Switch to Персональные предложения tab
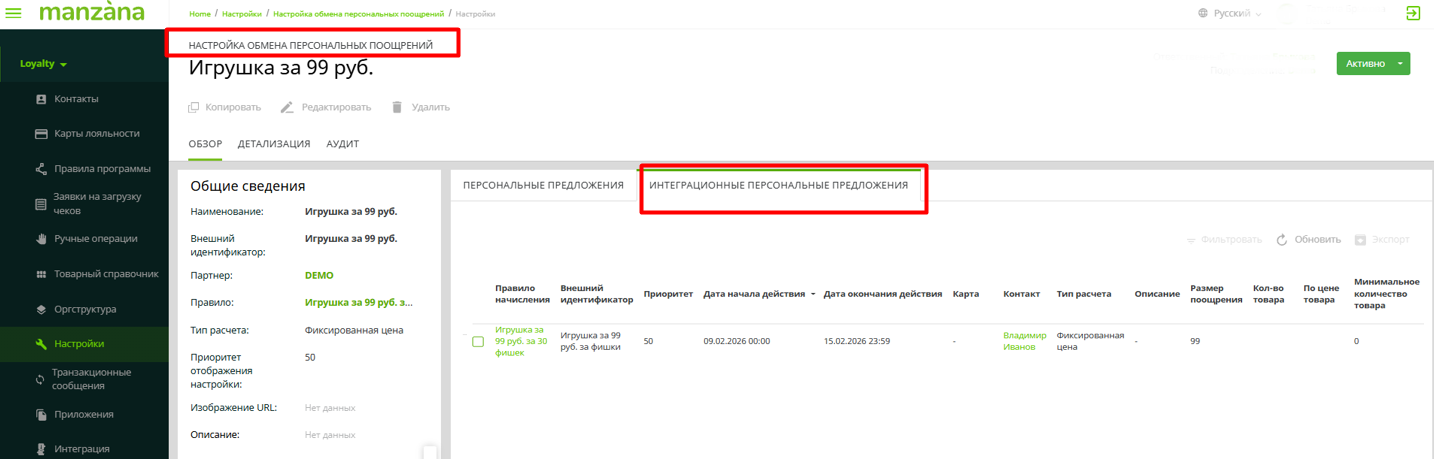Screen dimensions: 1434x459 coord(543,185)
